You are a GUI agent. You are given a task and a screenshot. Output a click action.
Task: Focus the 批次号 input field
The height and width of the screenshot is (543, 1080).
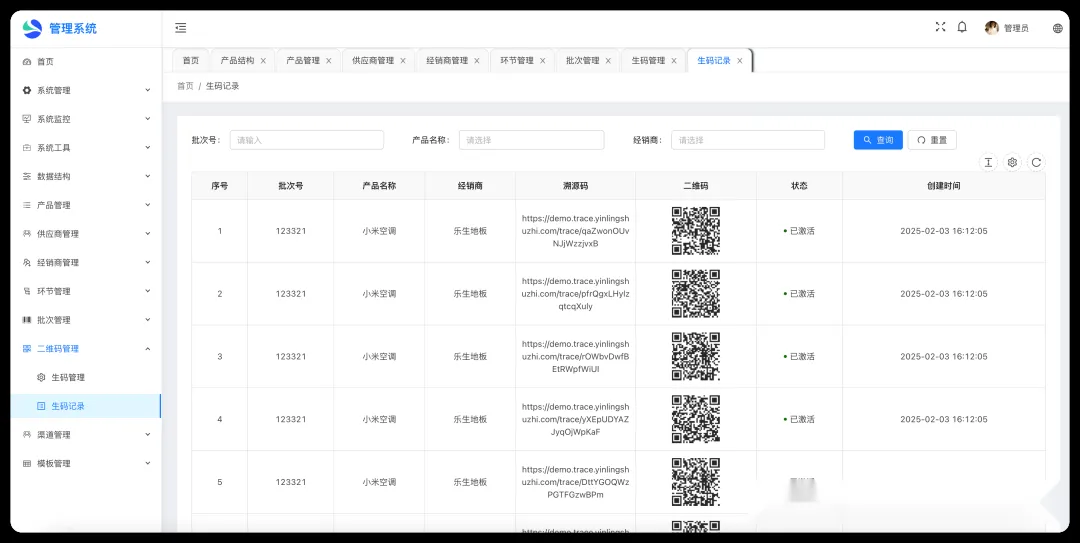point(307,140)
